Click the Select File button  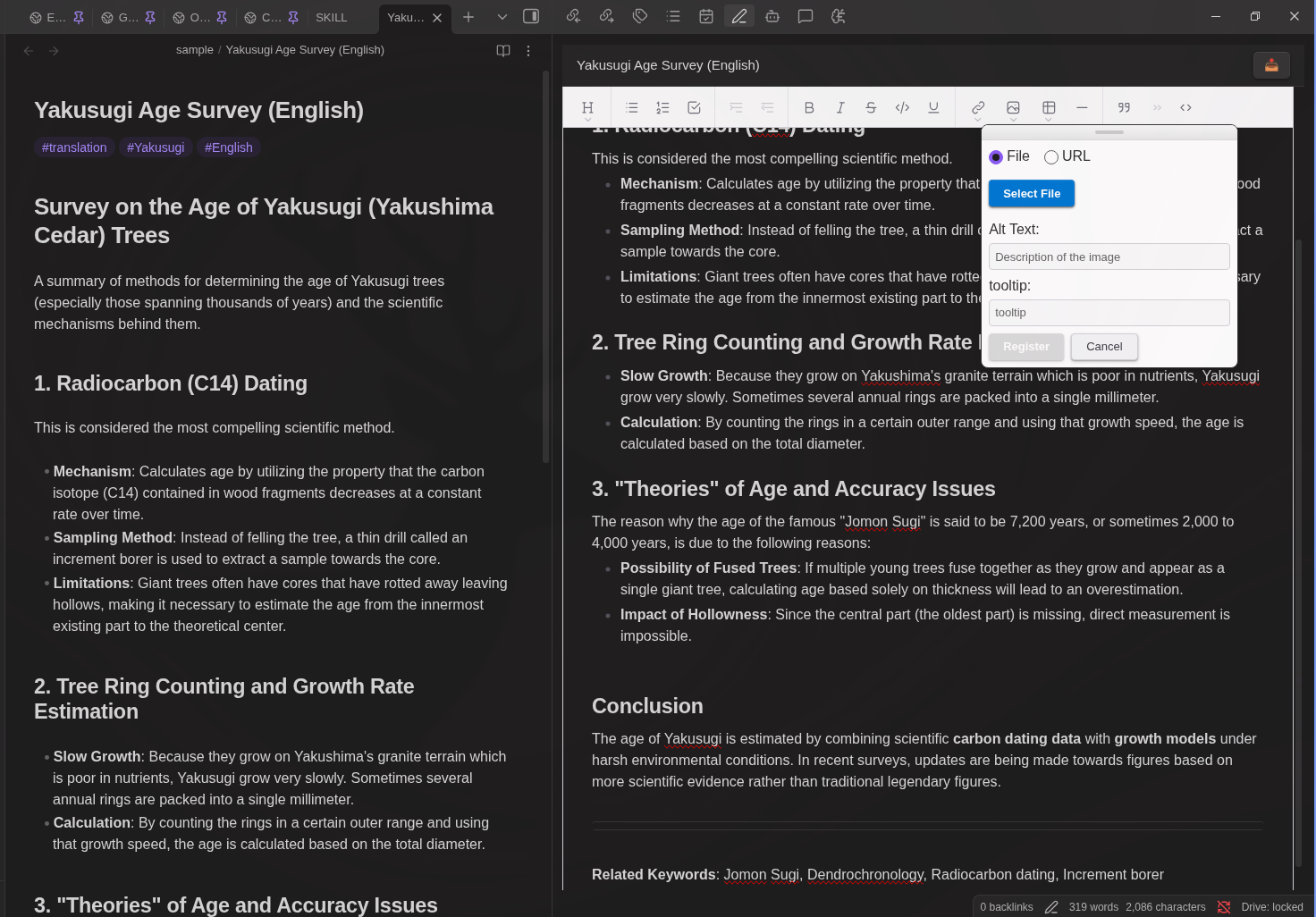1032,193
